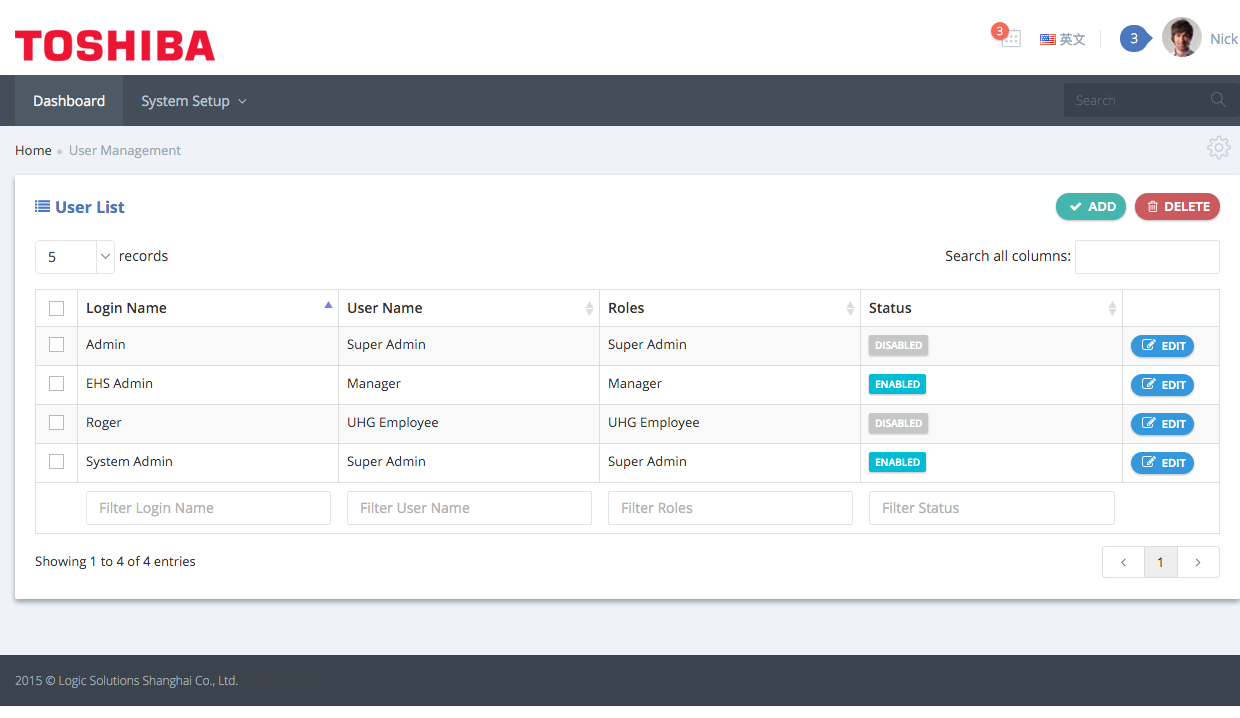The image size is (1240, 718).
Task: Go to previous page arrow
Action: (x=1123, y=562)
